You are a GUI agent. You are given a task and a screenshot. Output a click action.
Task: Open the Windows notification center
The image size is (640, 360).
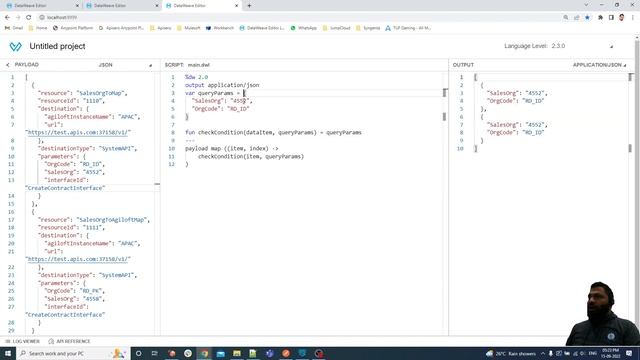click(629, 353)
